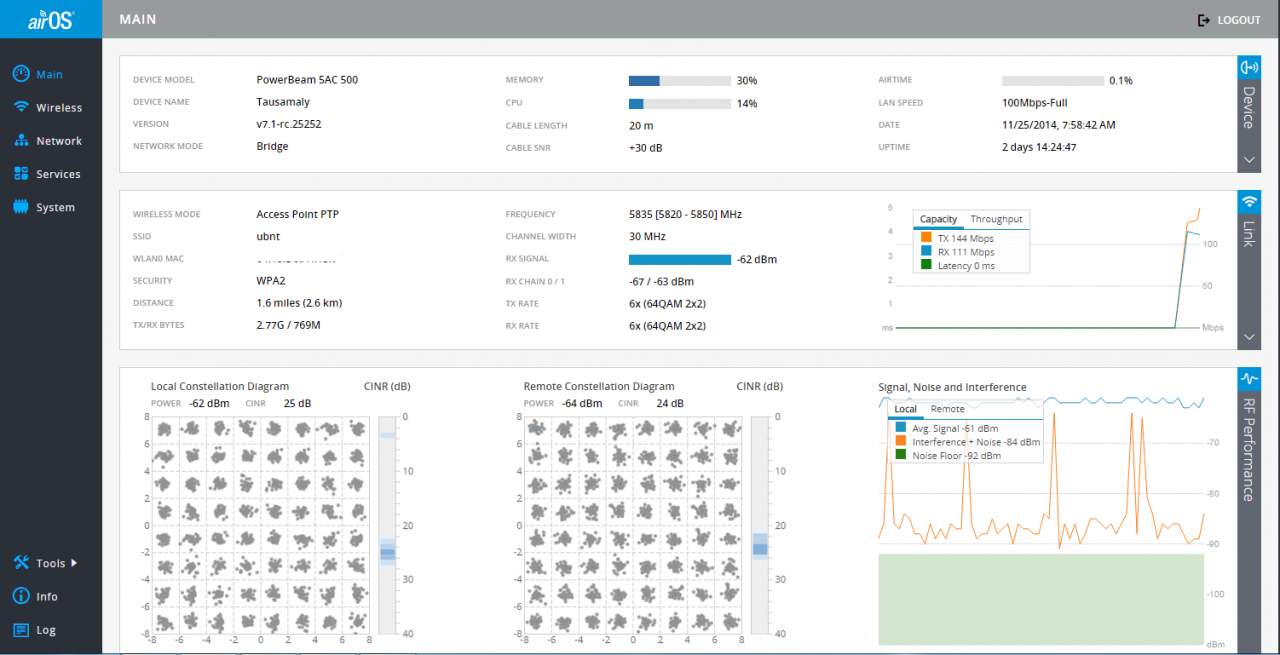Click the airOS logo
1280x655 pixels.
click(50, 19)
